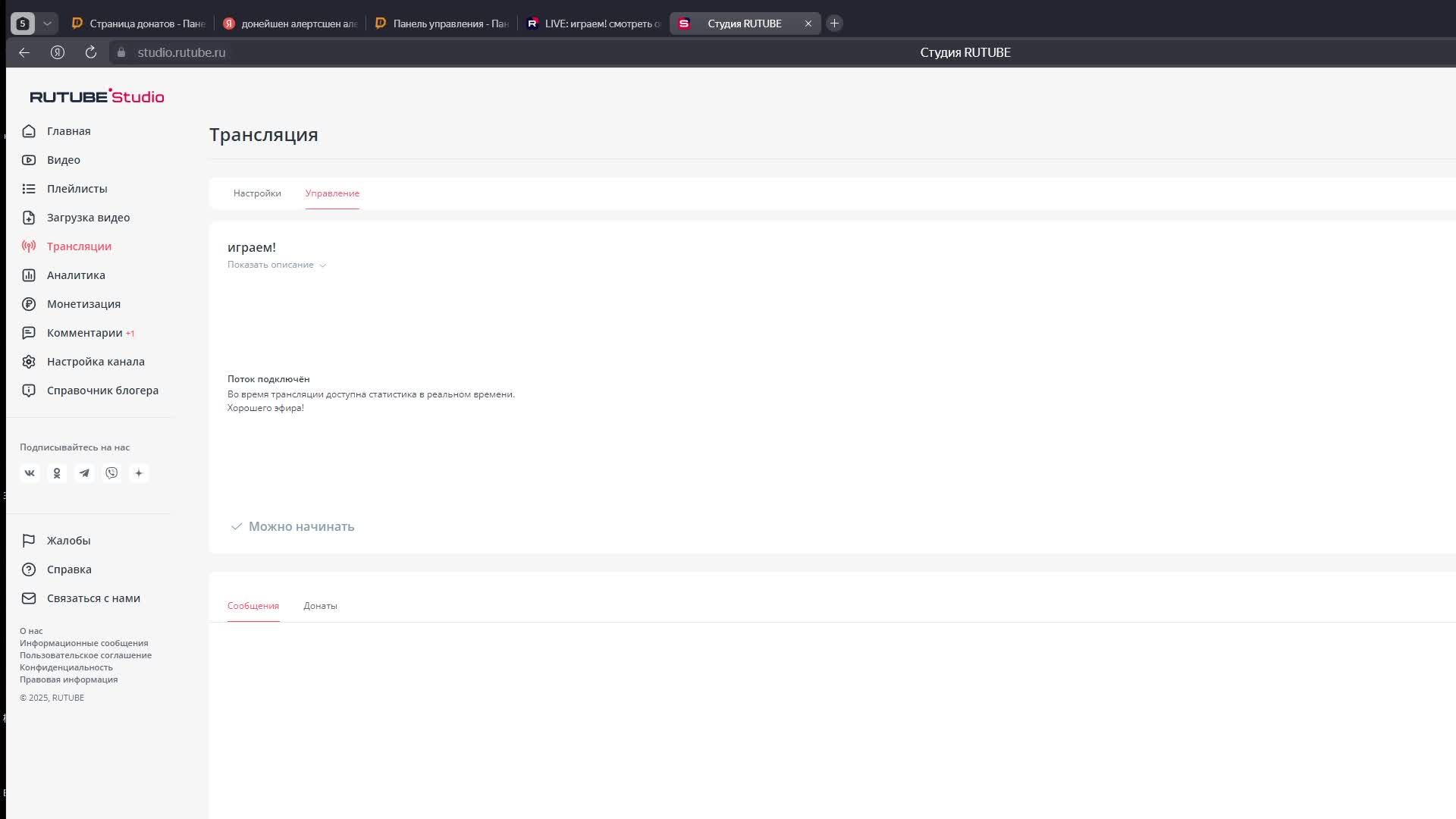Image resolution: width=1456 pixels, height=819 pixels.
Task: Open the Настройка канала menu label
Action: point(96,362)
